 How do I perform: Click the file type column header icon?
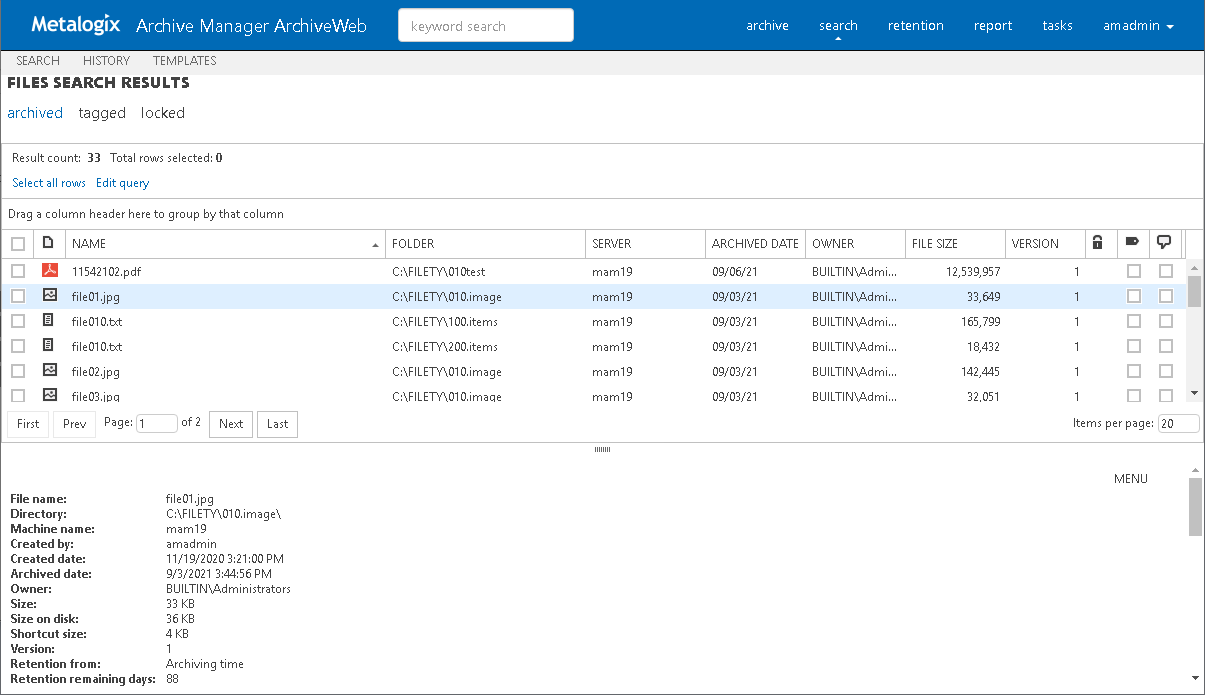coord(48,243)
